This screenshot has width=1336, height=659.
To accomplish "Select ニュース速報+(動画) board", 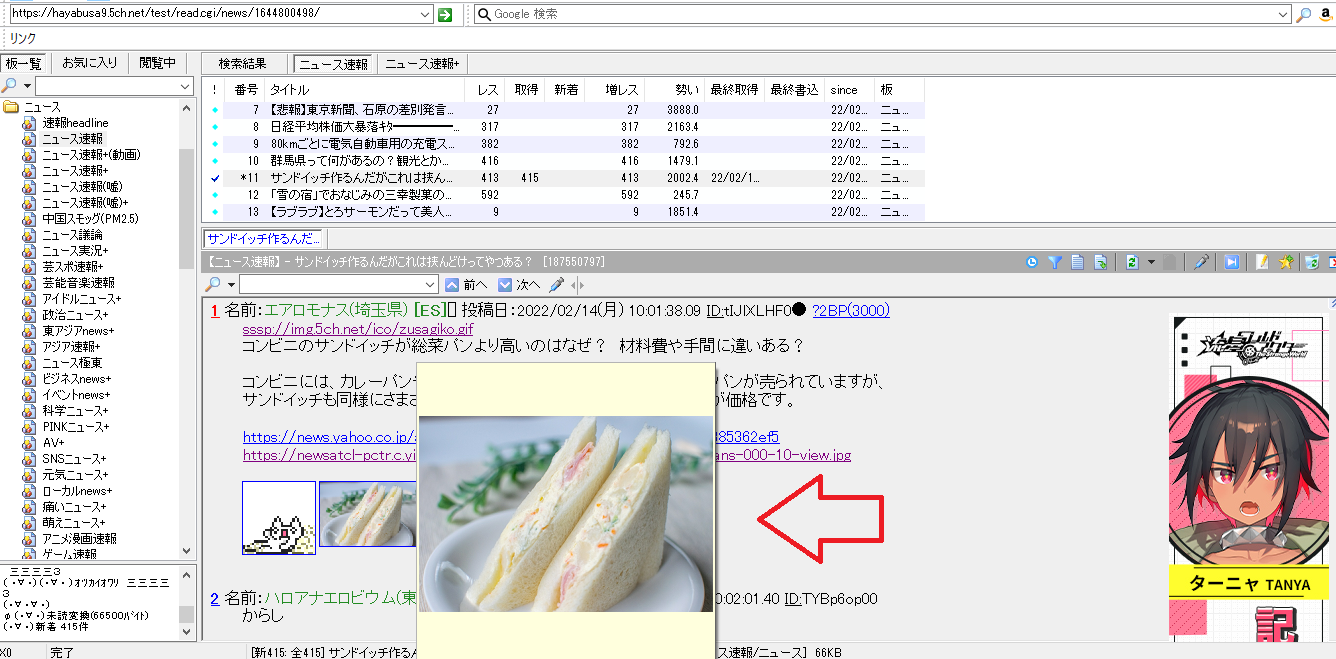I will coord(90,155).
